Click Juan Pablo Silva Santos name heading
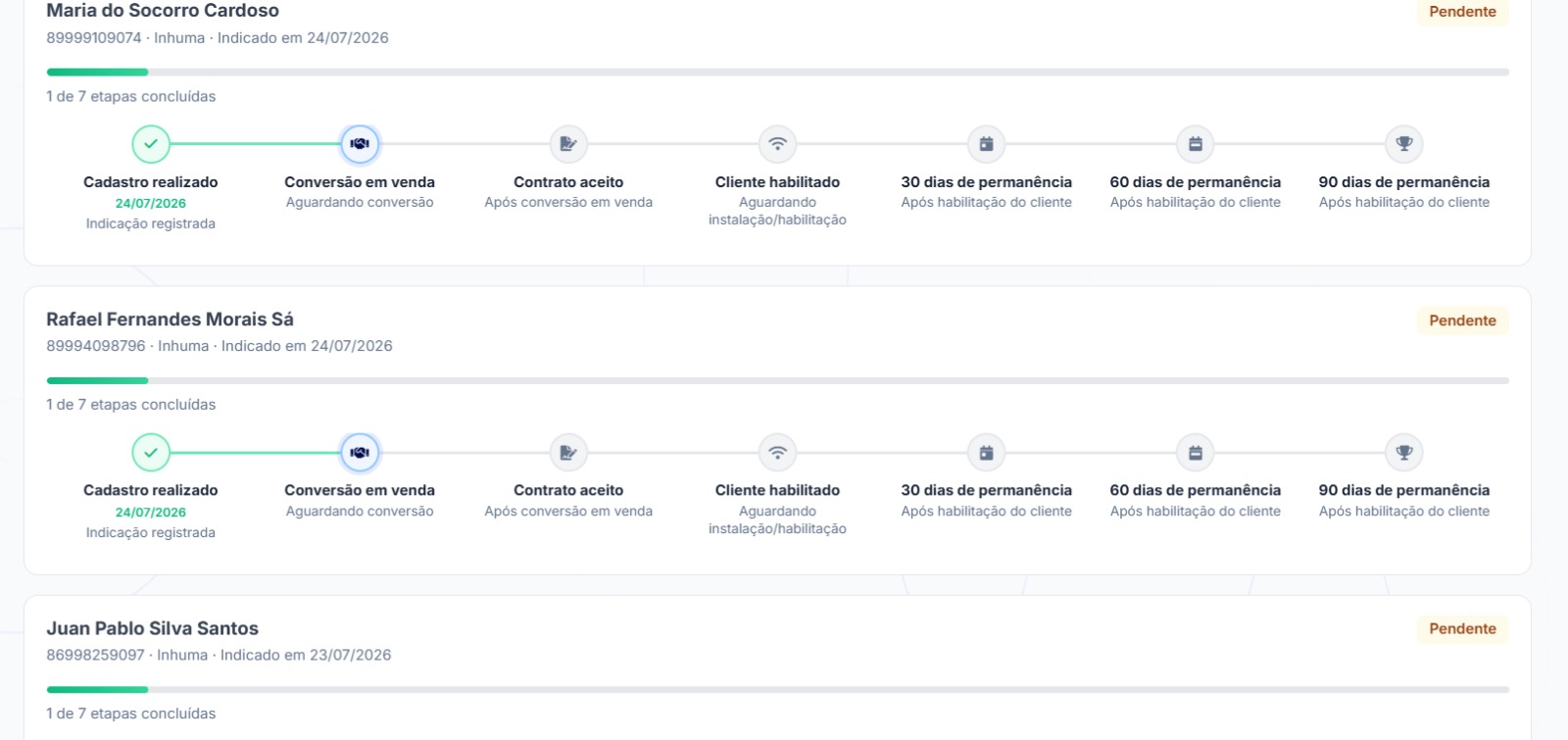The image size is (1568, 740). pyautogui.click(x=152, y=628)
